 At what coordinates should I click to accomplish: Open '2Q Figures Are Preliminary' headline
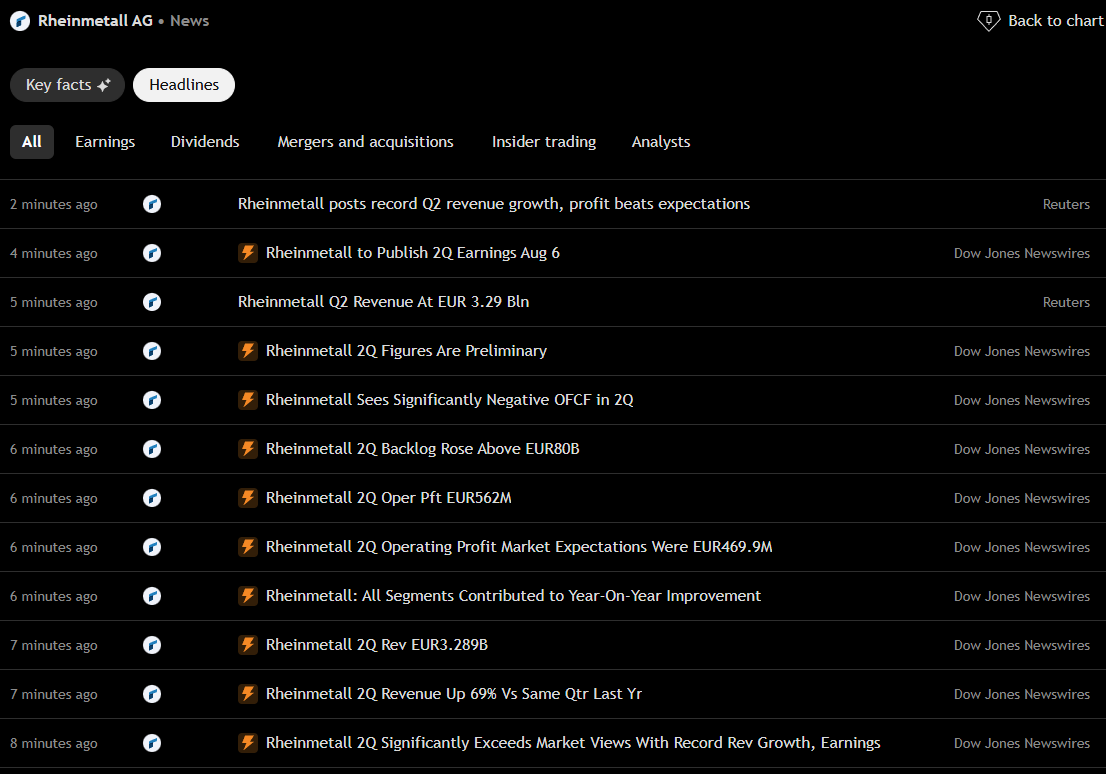pyautogui.click(x=406, y=351)
